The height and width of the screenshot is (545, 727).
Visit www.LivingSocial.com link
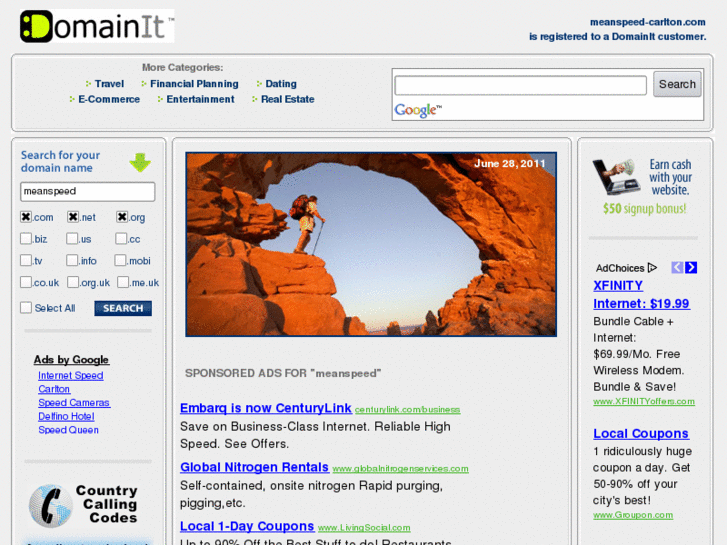coord(364,528)
